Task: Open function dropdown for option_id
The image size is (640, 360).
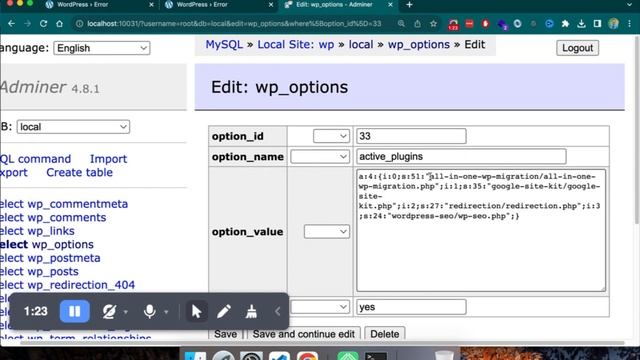Action: [x=331, y=136]
